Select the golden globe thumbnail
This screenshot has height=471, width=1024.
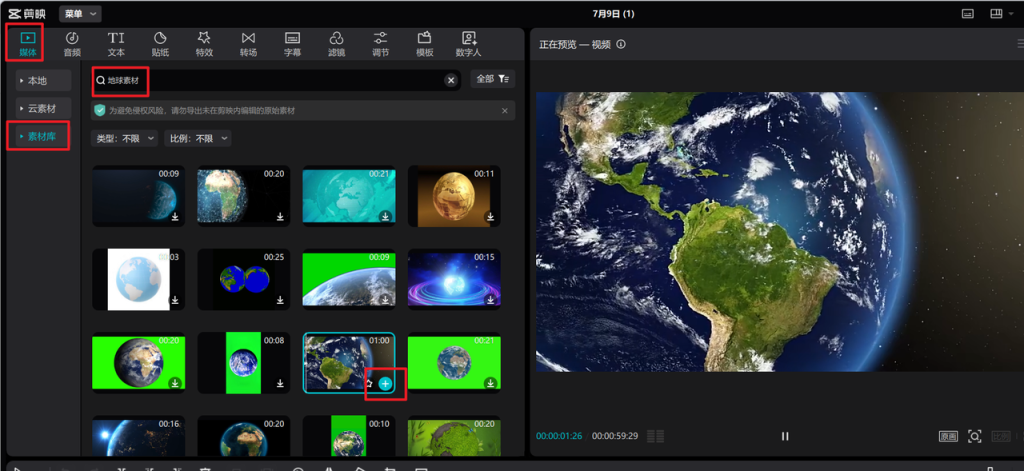click(453, 195)
